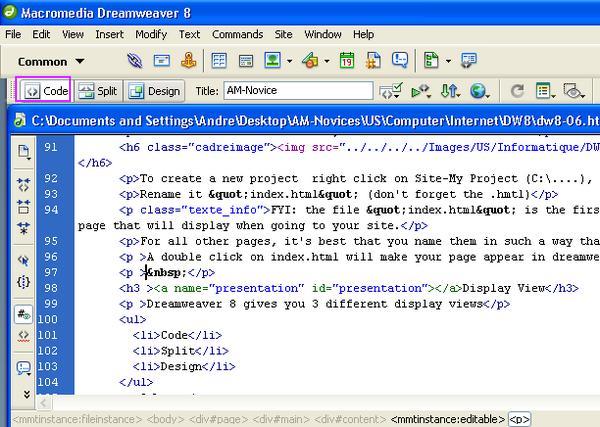The height and width of the screenshot is (427, 600).
Task: Open the Validate Markup menu
Action: 421,91
